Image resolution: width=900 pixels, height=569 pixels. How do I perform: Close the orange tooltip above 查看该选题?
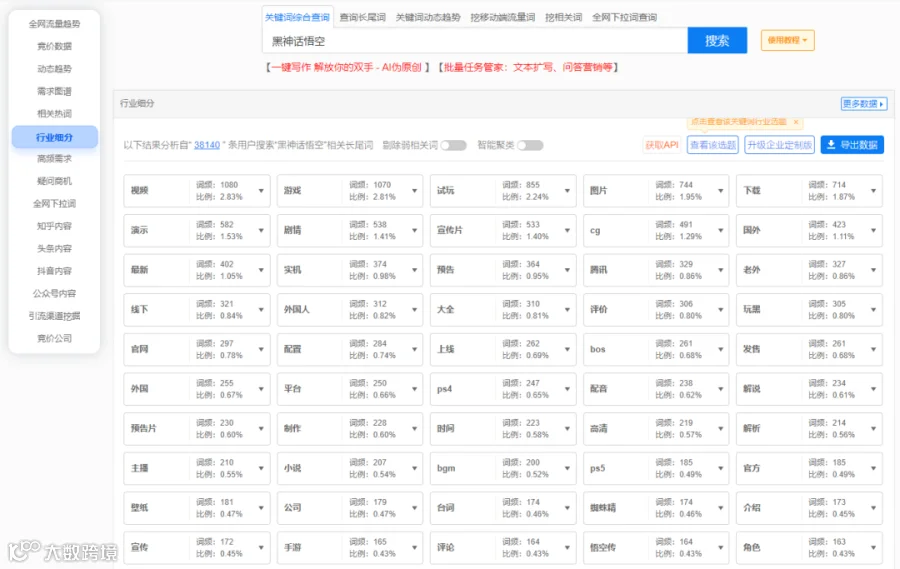[x=796, y=122]
